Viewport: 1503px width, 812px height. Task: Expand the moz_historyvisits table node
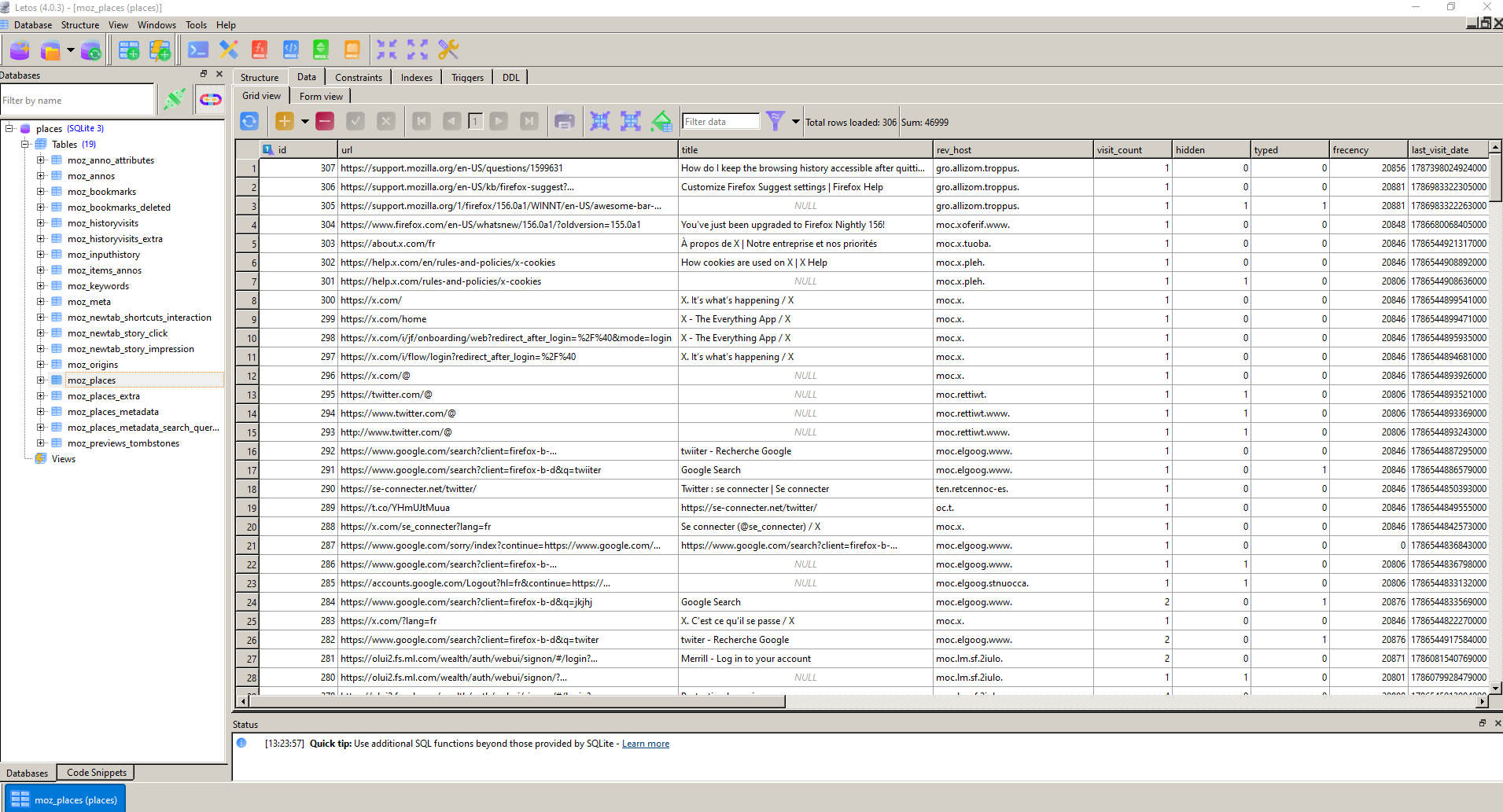coord(41,222)
